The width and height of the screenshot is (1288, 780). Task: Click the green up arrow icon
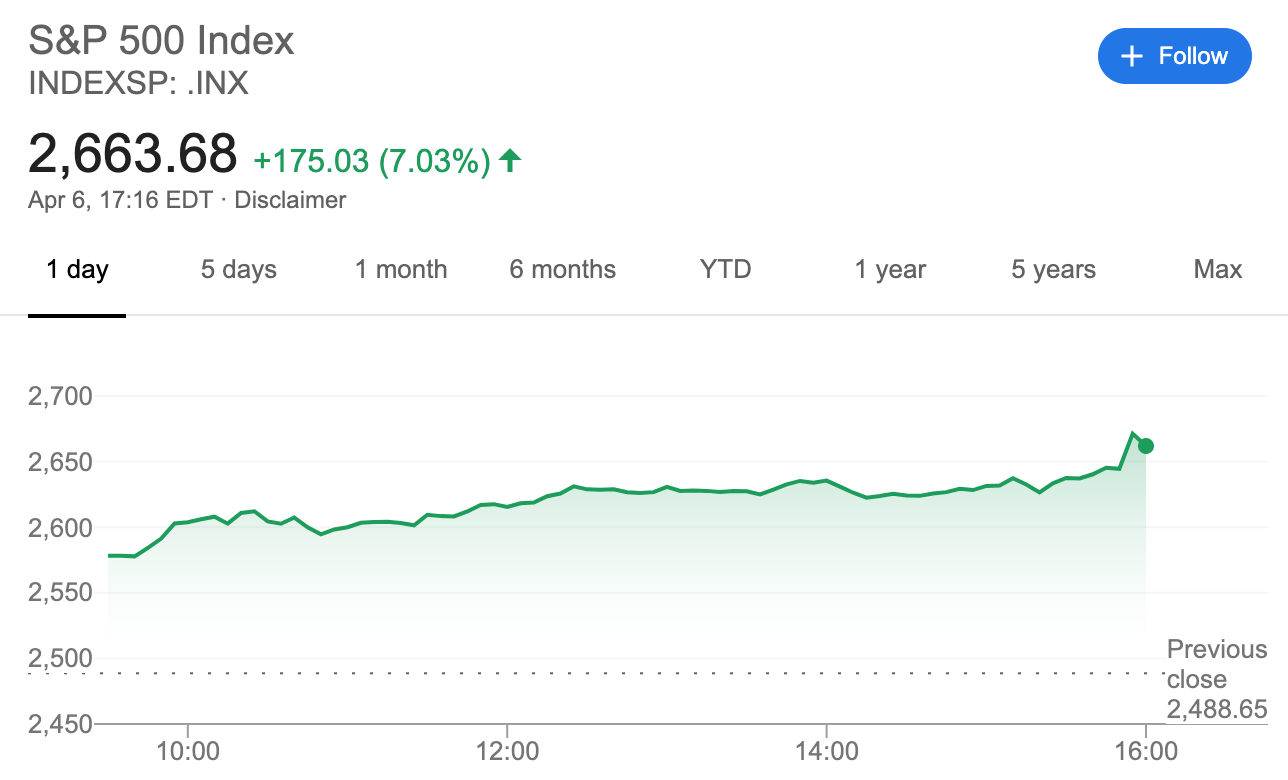point(510,160)
